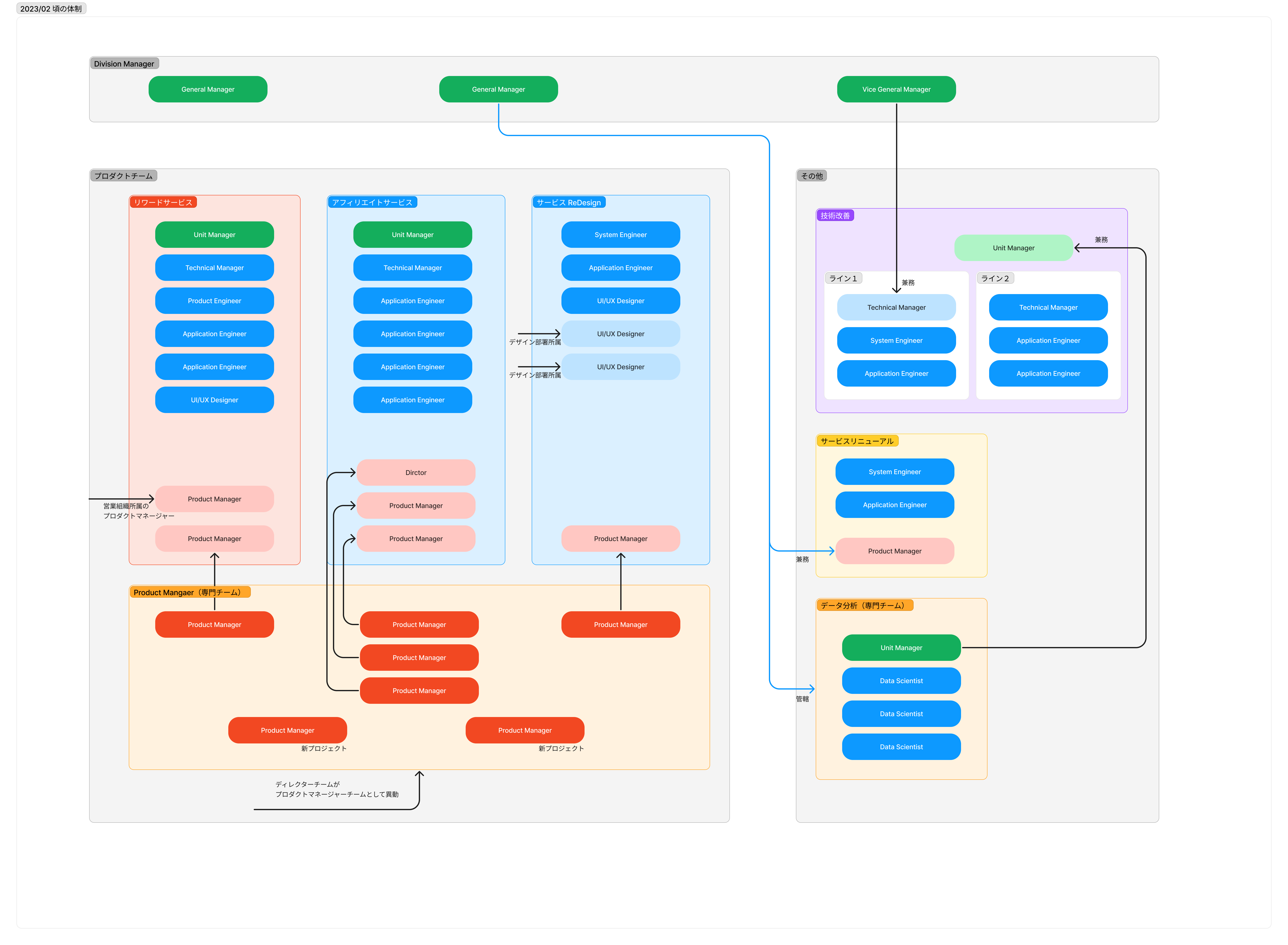
Task: Click the UI/UX Designer node in リワードサービス
Action: (x=214, y=400)
